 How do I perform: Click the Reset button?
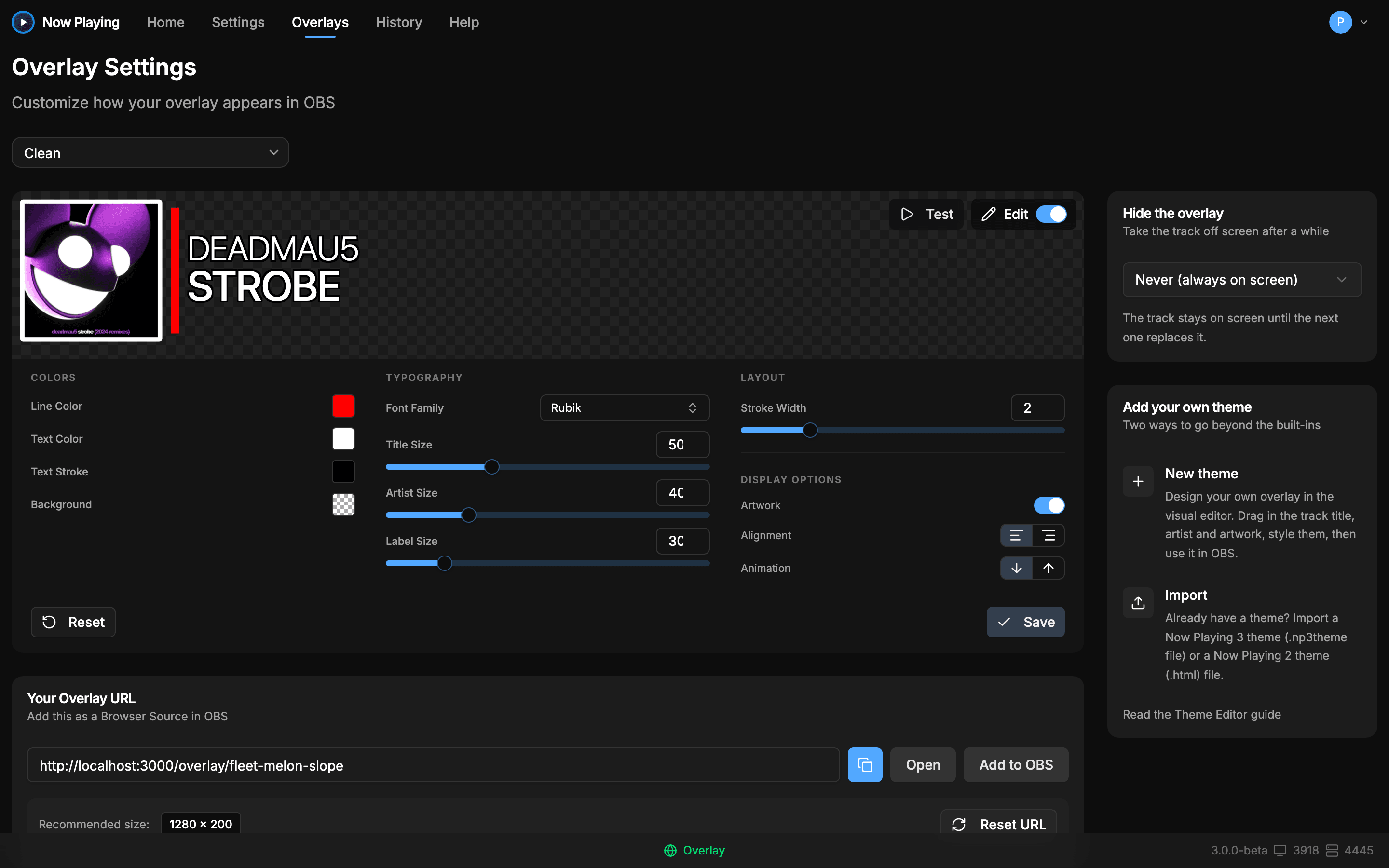tap(73, 622)
